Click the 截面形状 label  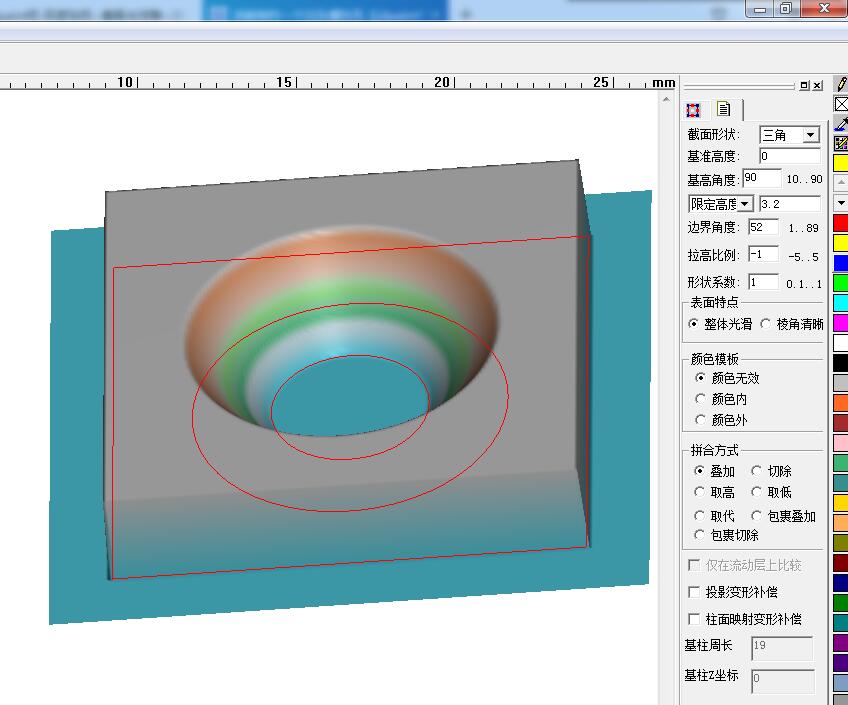click(713, 135)
